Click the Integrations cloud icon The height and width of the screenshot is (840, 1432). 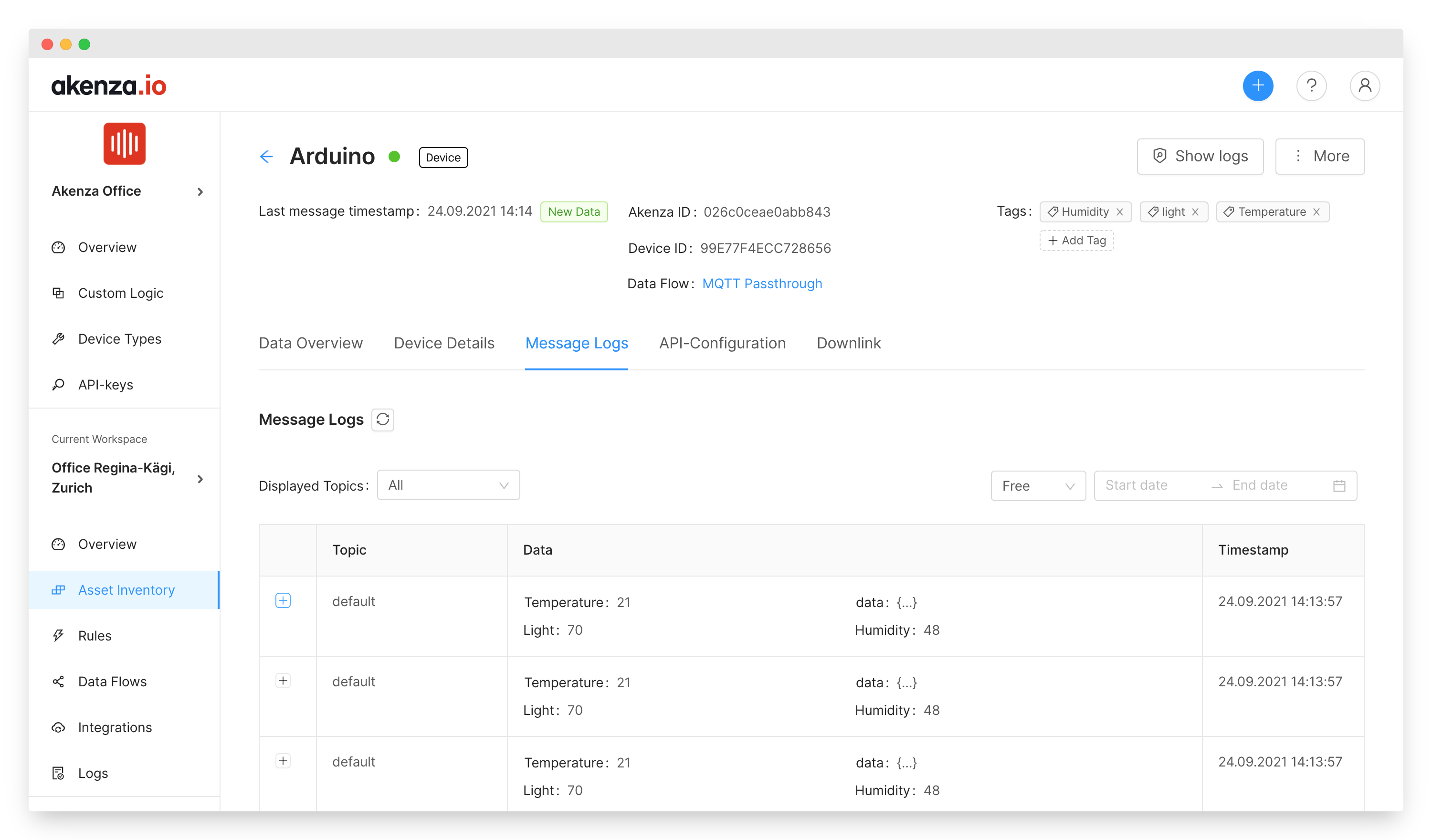click(x=59, y=727)
